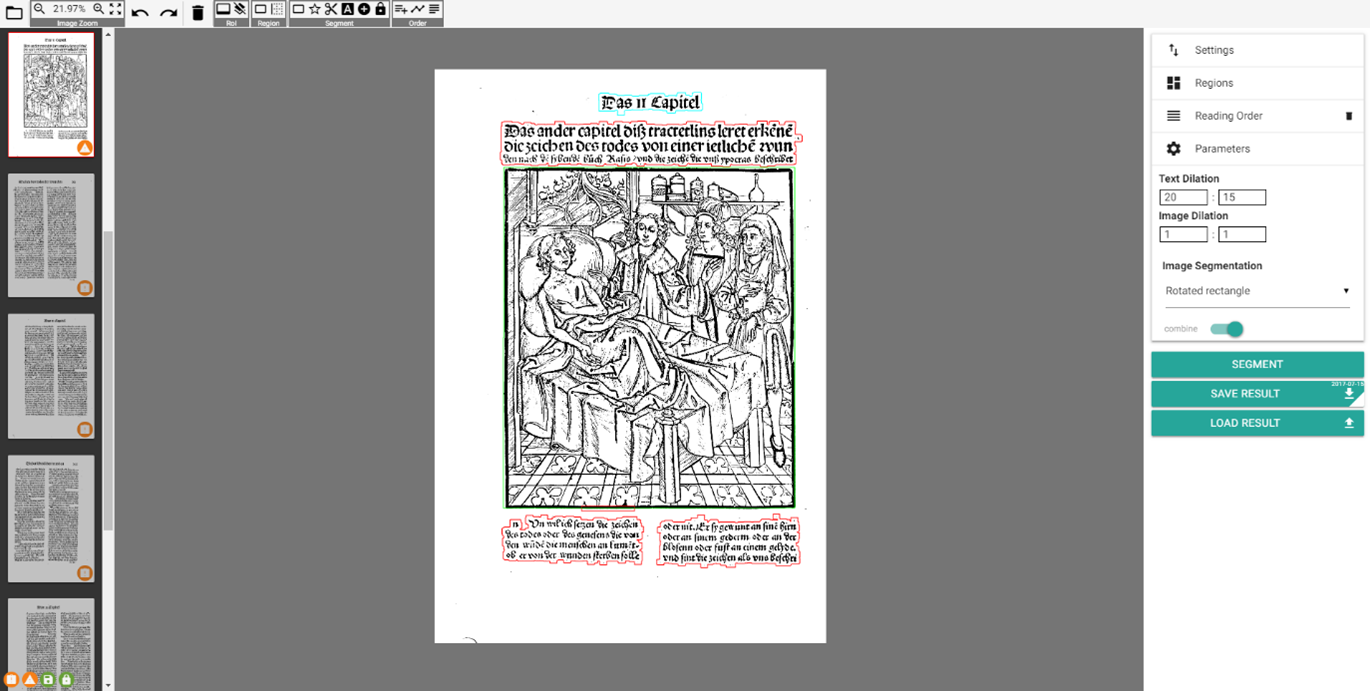The image size is (1370, 691).
Task: Open the third page thumbnail
Action: tap(51, 376)
